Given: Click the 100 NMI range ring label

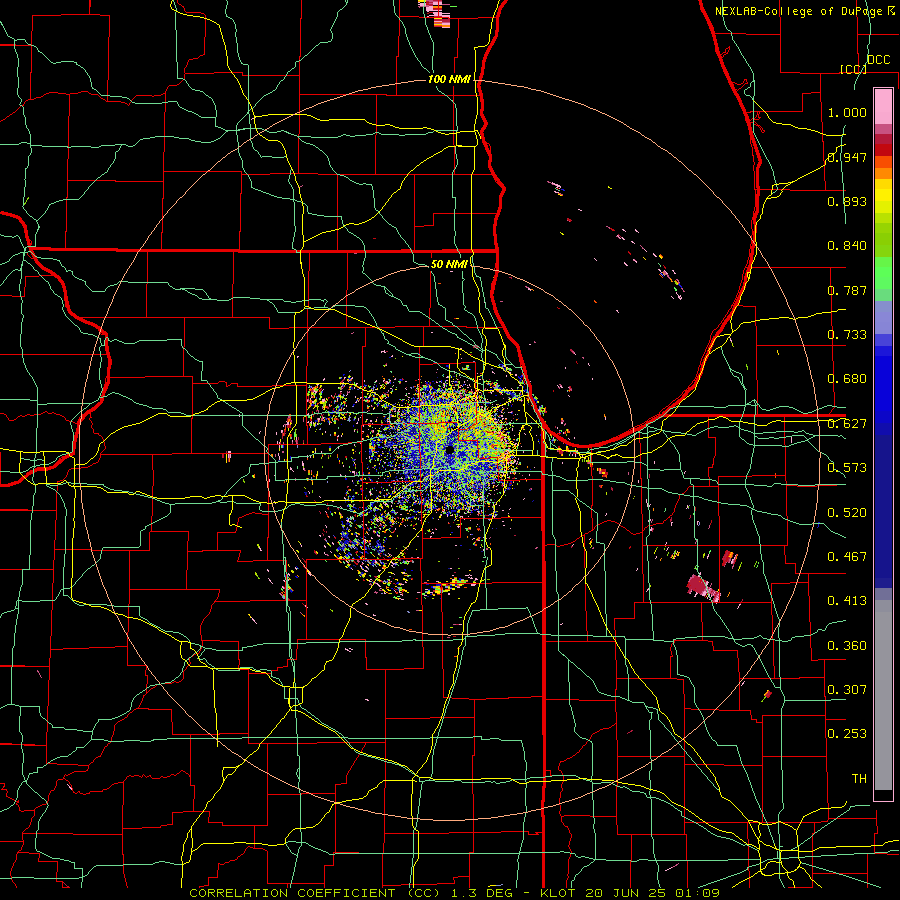Looking at the screenshot, I should (449, 79).
